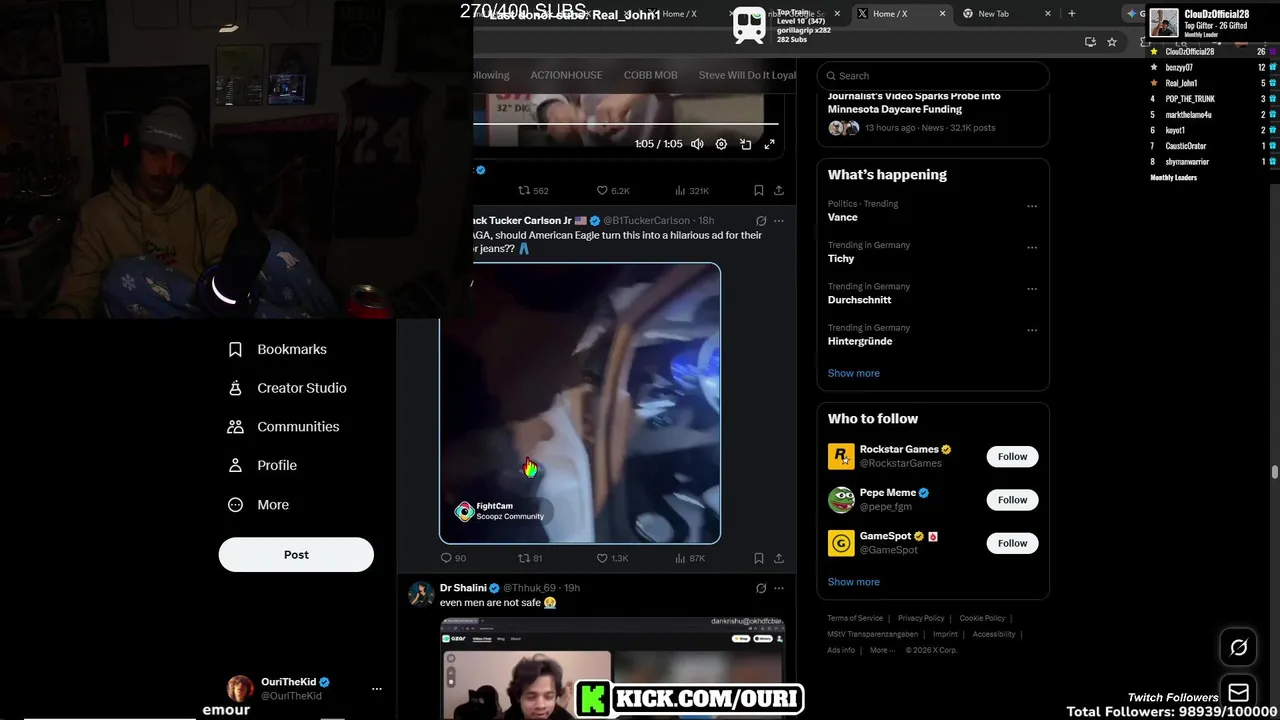Image resolution: width=1280 pixels, height=720 pixels.
Task: Open more options for Durchschnitt trend
Action: coord(1032,289)
